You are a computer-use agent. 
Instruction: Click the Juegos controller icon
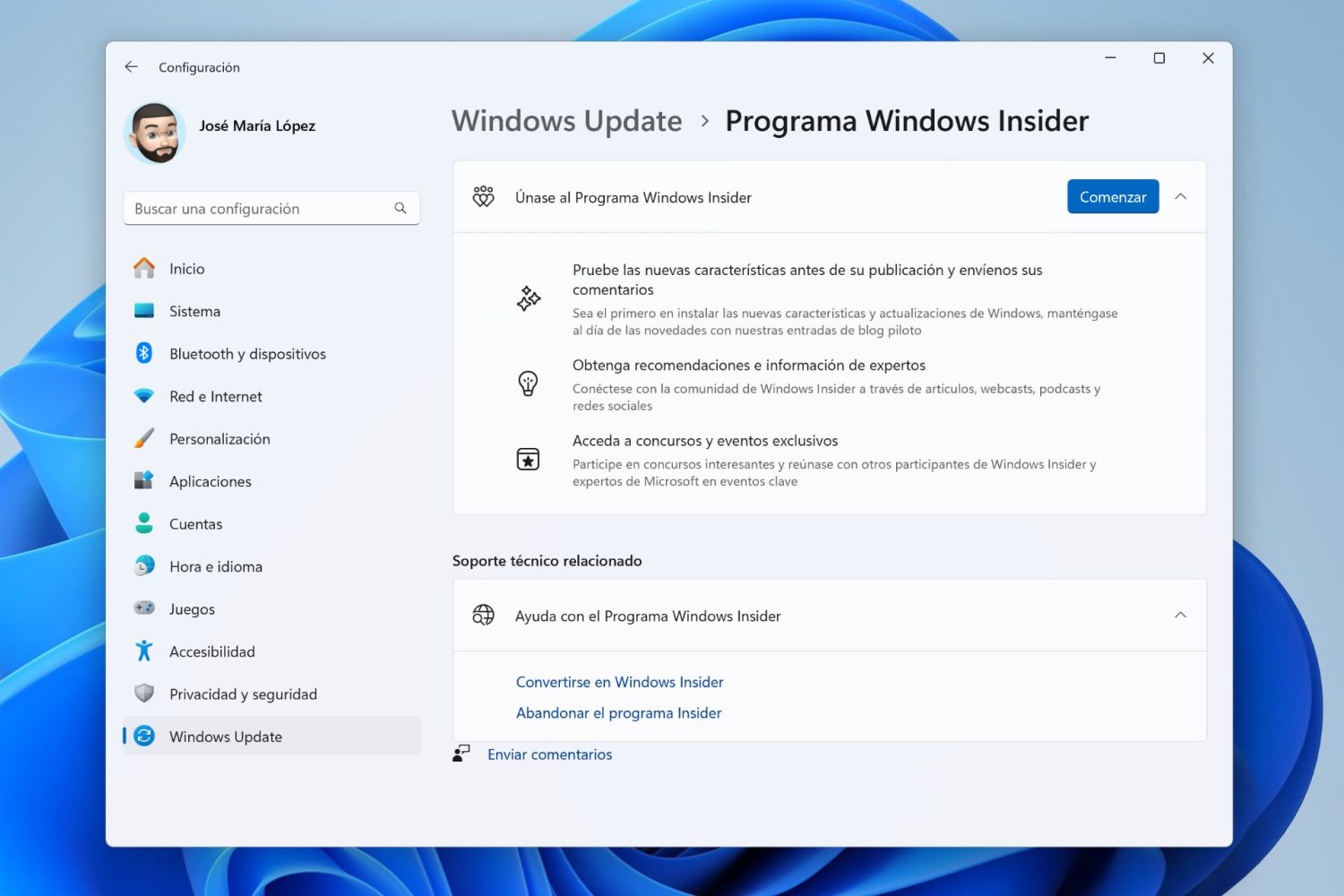click(x=144, y=608)
